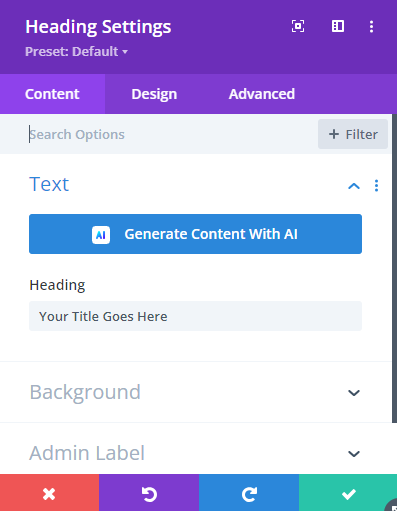
Task: Click the + Filter button
Action: pyautogui.click(x=353, y=134)
